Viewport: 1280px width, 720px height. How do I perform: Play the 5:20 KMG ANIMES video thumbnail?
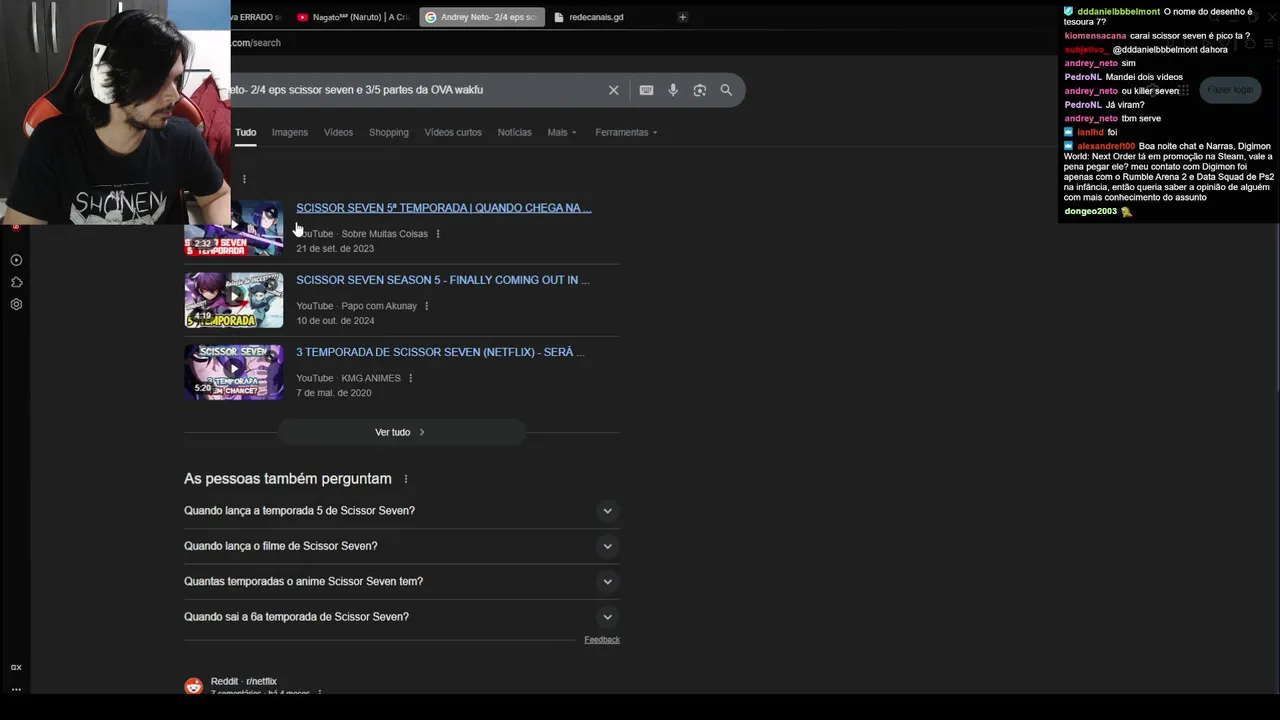click(x=234, y=372)
